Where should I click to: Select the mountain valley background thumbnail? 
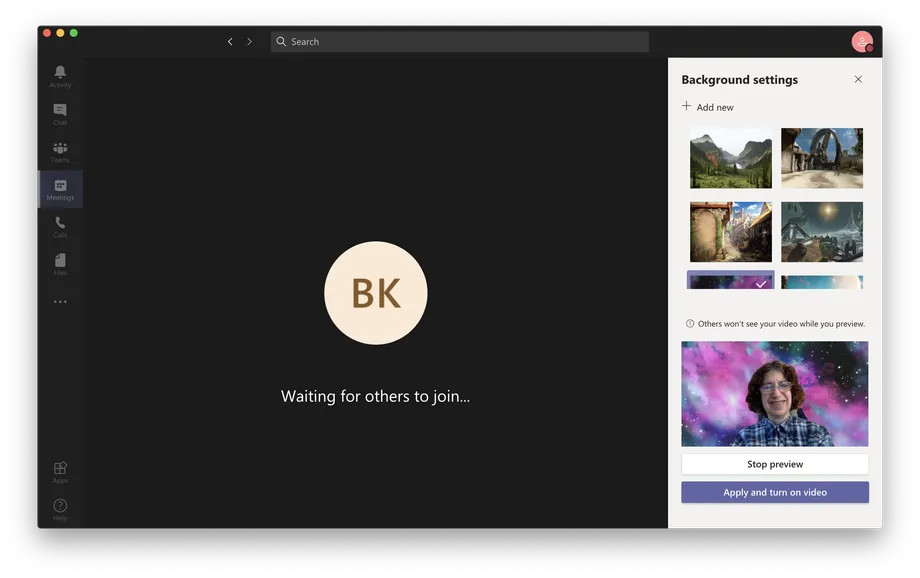coord(730,158)
